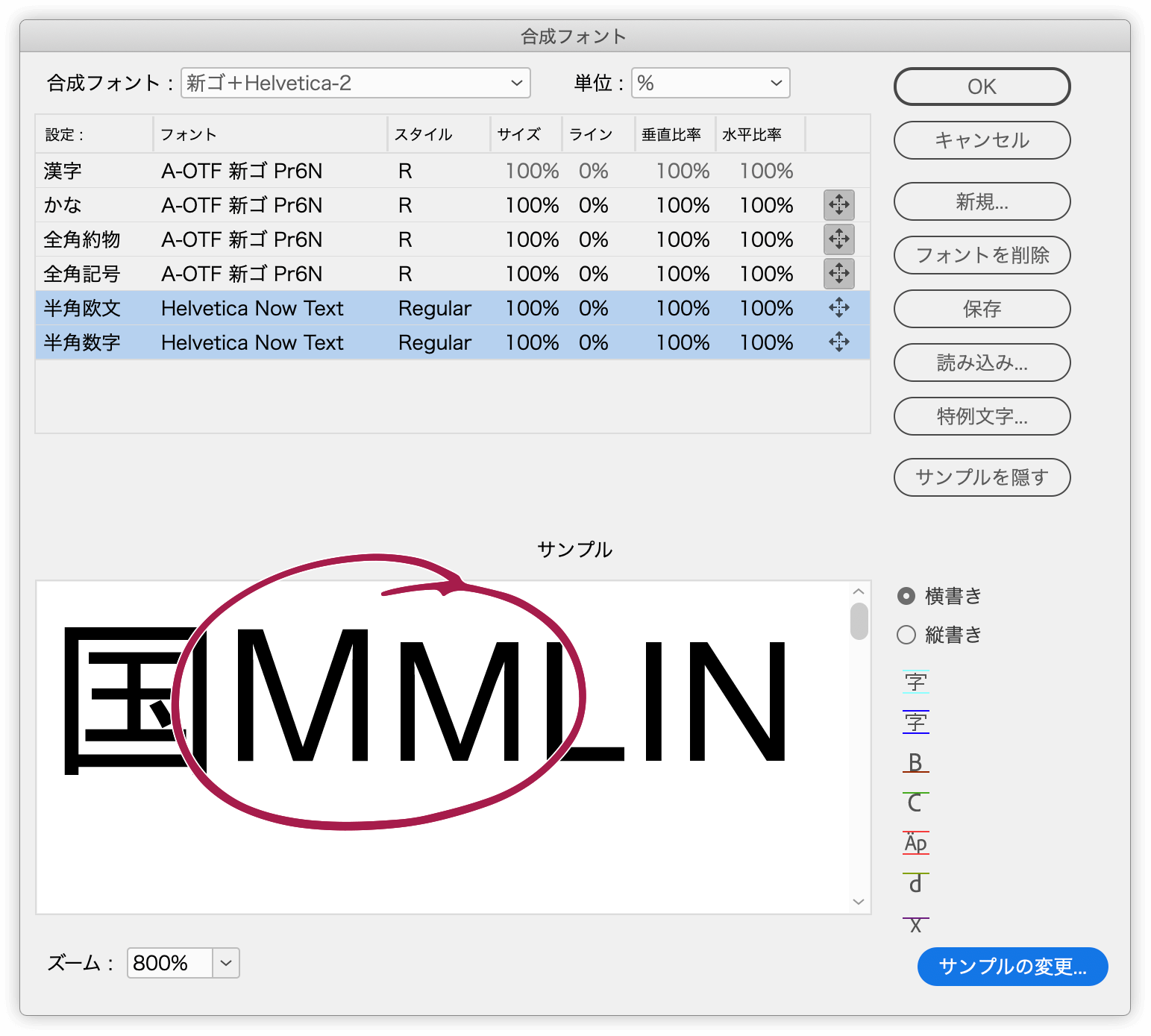Click the move icon in the 全角約物 row

click(x=839, y=239)
